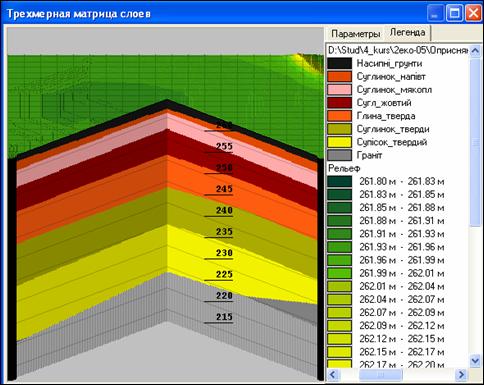Select the pink Суглинок_мякопл swatch
This screenshot has height=385, width=484.
pos(339,90)
